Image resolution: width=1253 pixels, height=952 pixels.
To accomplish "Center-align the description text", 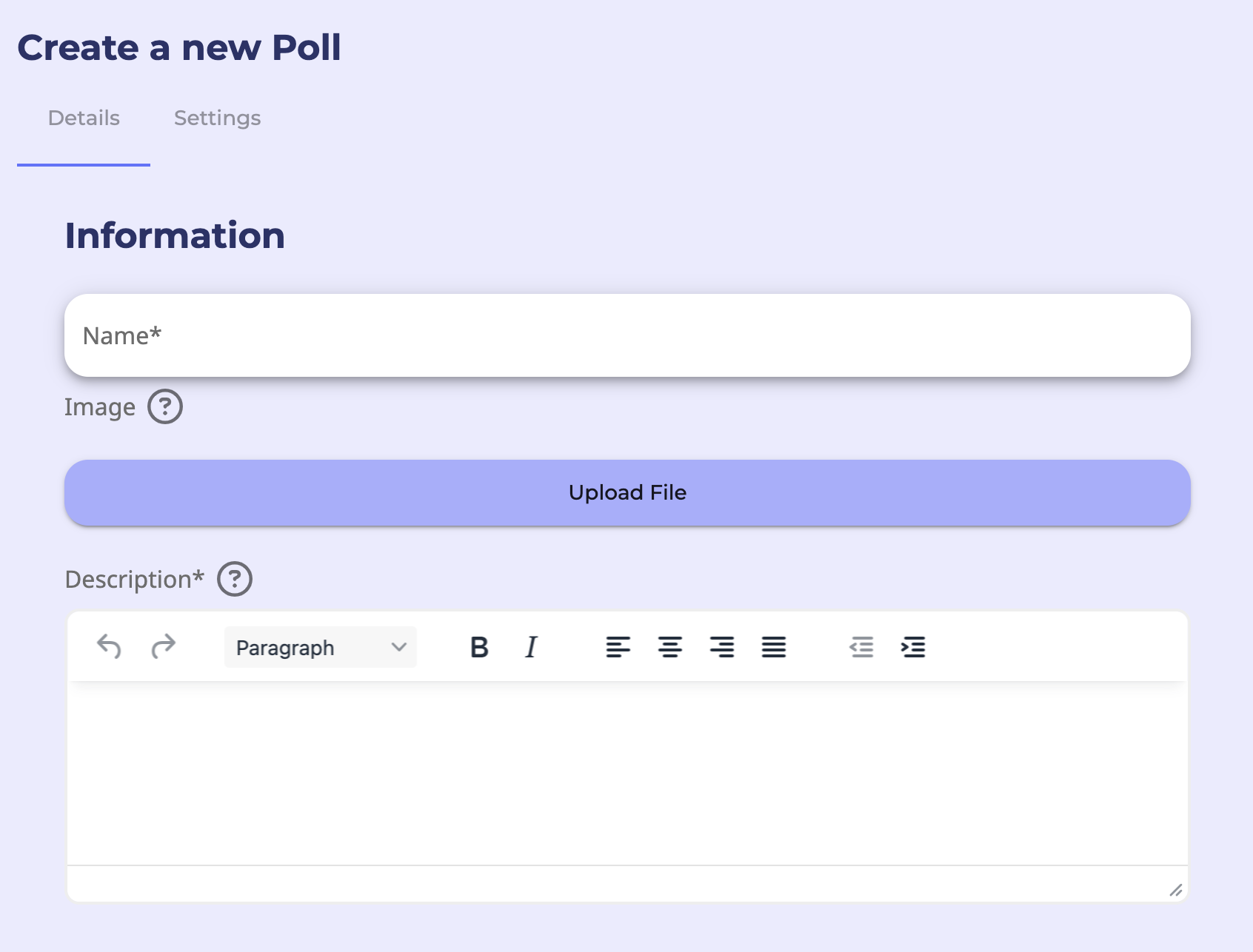I will pyautogui.click(x=670, y=648).
